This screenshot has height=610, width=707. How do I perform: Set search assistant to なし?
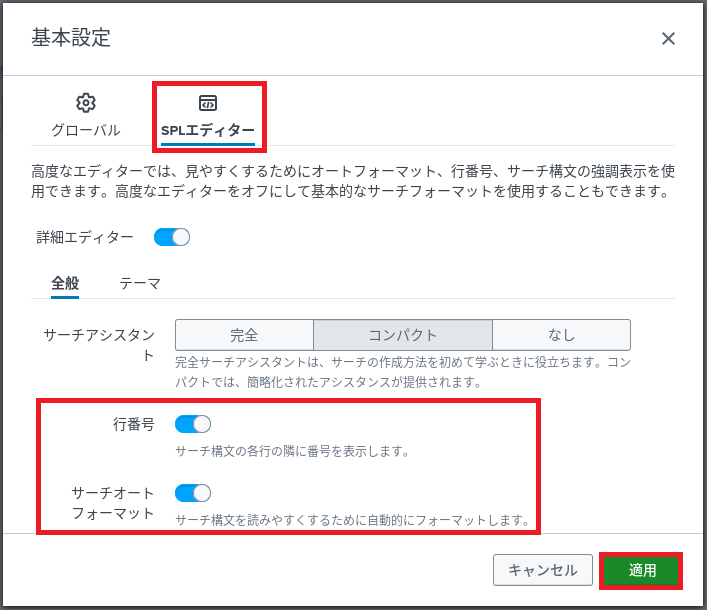[x=561, y=335]
